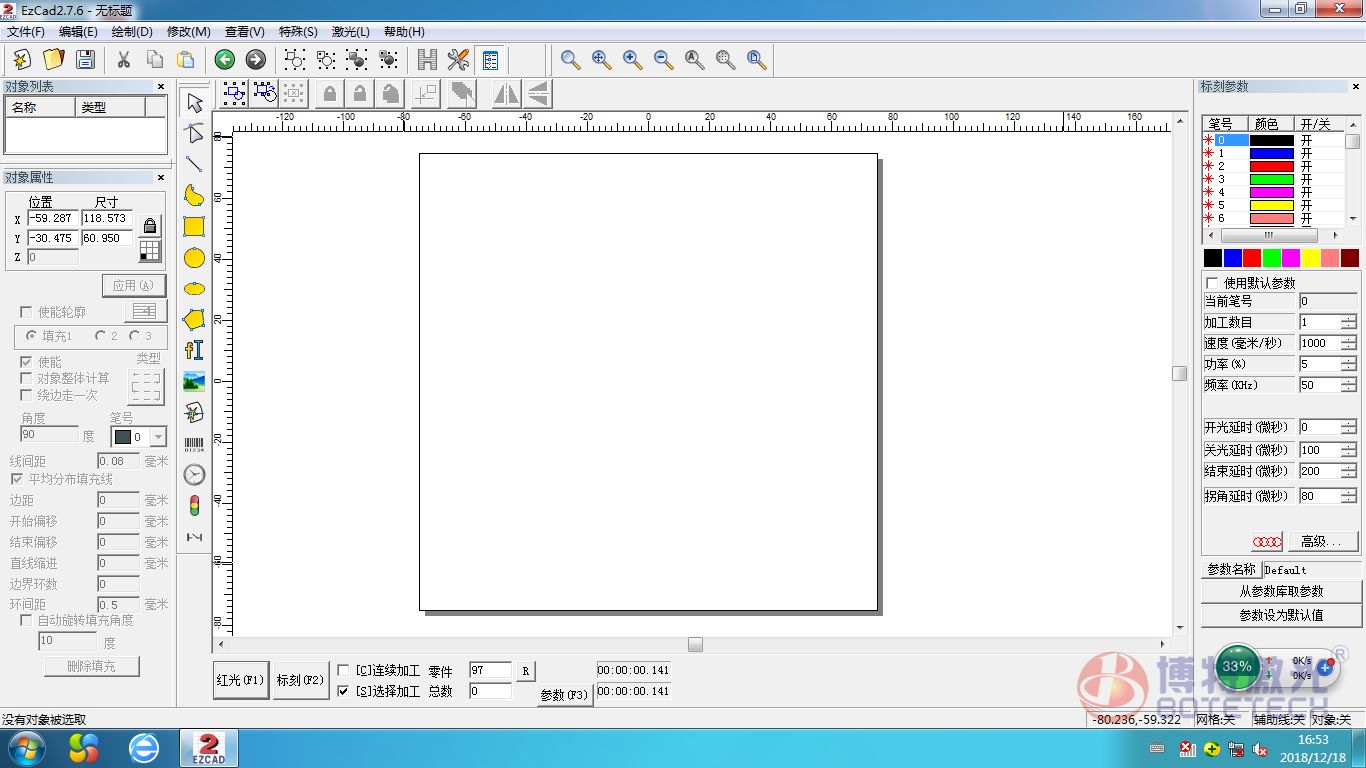Toggle the 绕边走一次 checkbox
The image size is (1366, 768).
[x=26, y=395]
